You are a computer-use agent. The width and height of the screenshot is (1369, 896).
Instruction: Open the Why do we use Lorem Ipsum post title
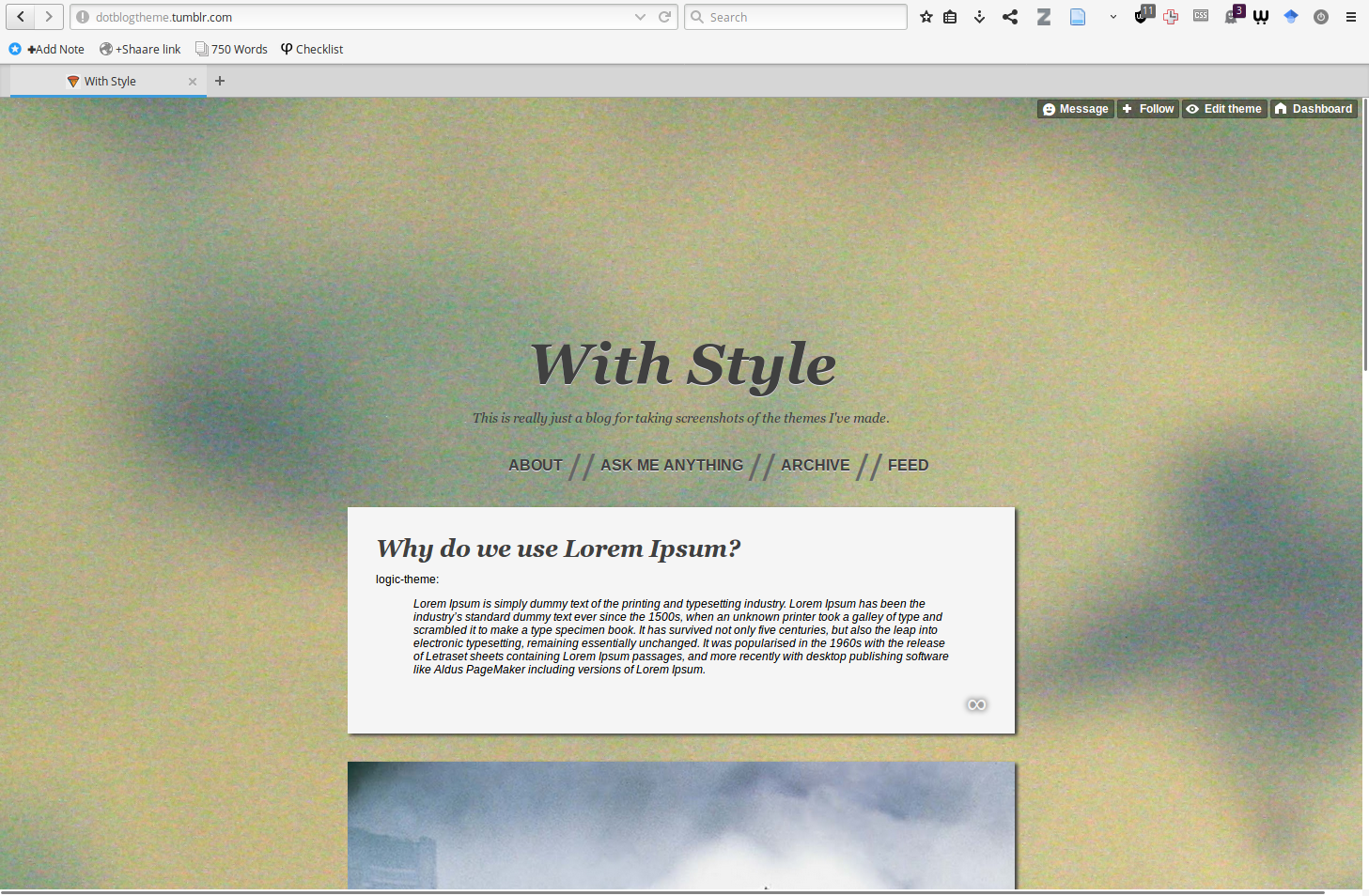tap(559, 548)
